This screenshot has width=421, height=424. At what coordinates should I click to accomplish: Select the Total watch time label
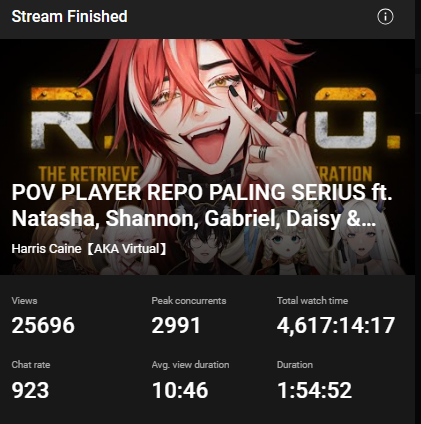point(312,301)
